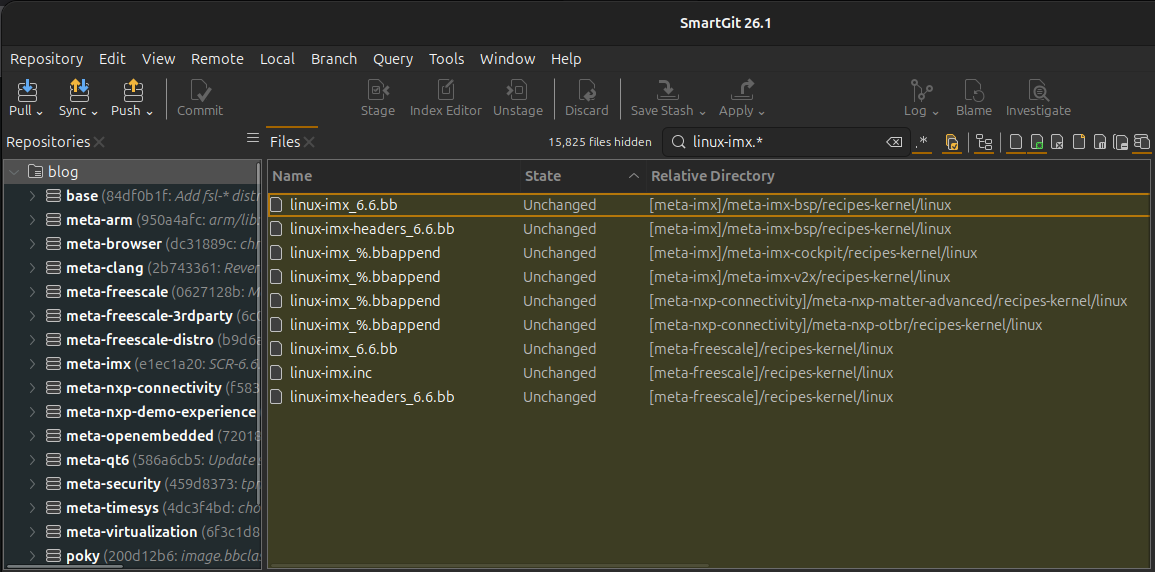Toggle the page with orange corner filter

[1079, 142]
